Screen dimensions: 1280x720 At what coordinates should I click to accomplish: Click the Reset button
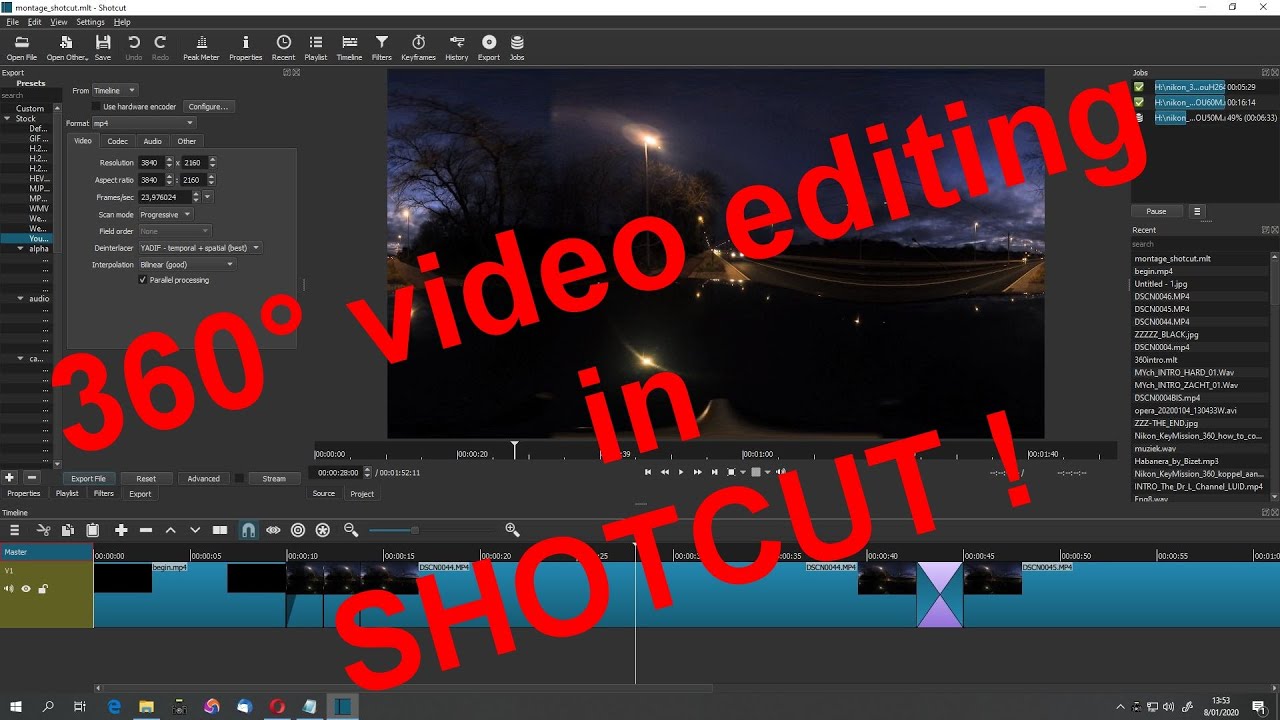(x=146, y=478)
